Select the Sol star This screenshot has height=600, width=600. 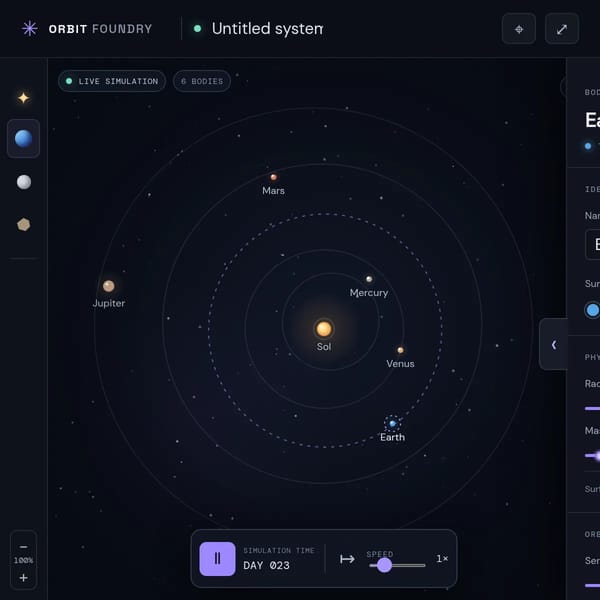point(324,329)
